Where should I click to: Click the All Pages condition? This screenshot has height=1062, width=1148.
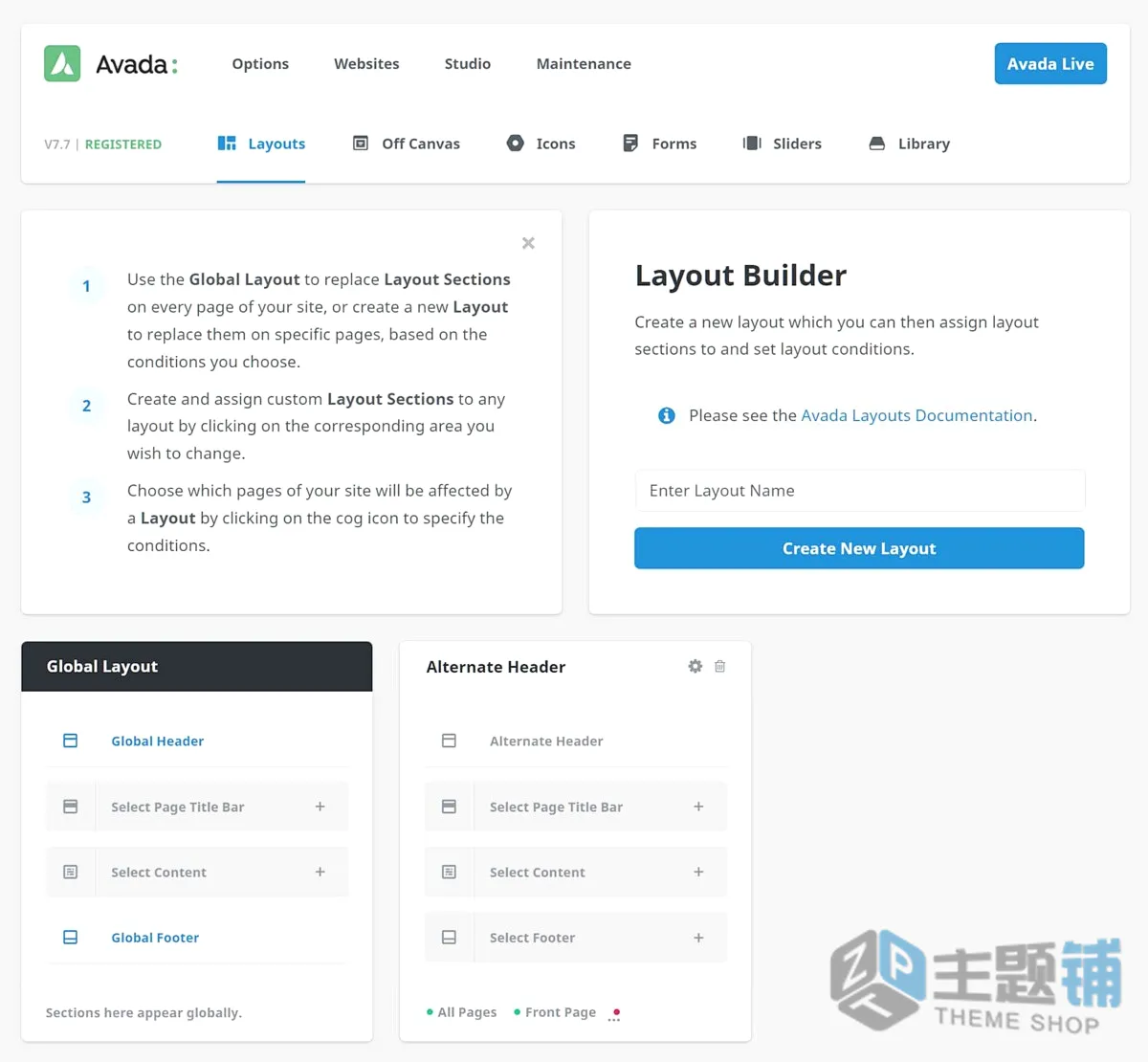pyautogui.click(x=462, y=1012)
